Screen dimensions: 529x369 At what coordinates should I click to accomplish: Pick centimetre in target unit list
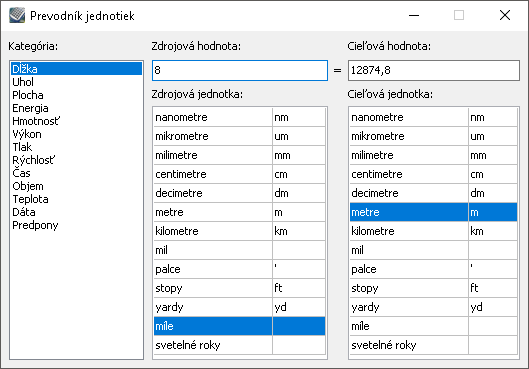[434, 174]
